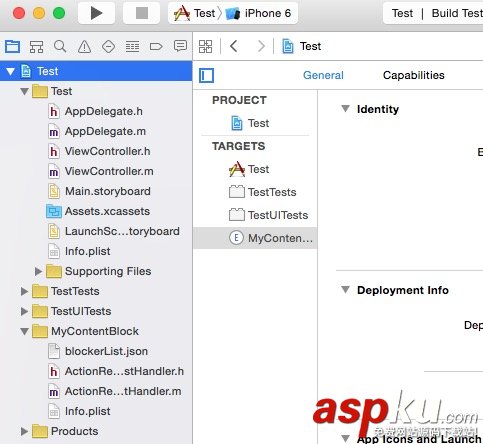The height and width of the screenshot is (444, 483).
Task: Collapse the Identity section triangle
Action: (345, 109)
